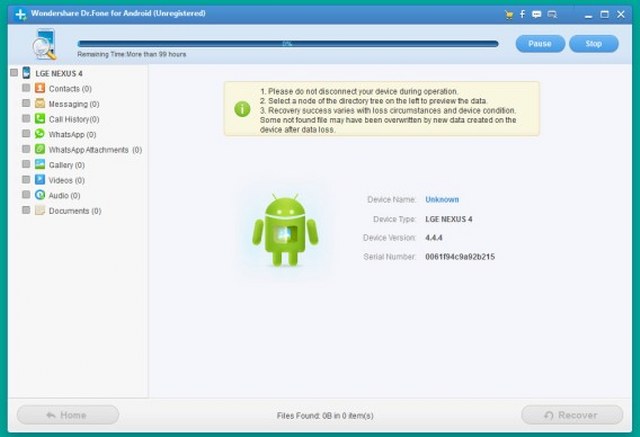Click the LGE NEXUS 4 phone icon
640x437 pixels.
27,73
